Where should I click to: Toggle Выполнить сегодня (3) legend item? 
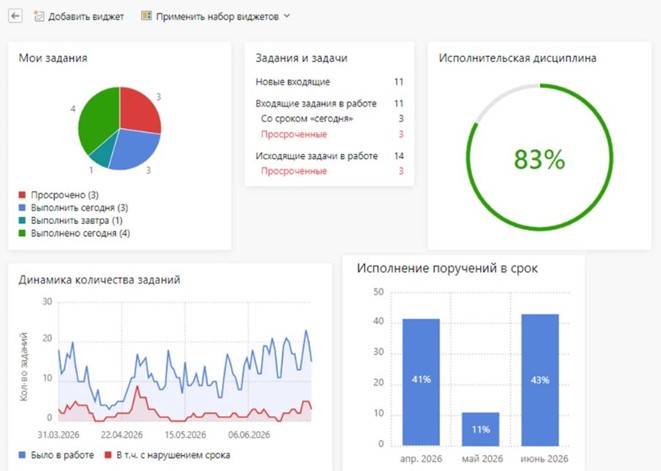point(73,207)
